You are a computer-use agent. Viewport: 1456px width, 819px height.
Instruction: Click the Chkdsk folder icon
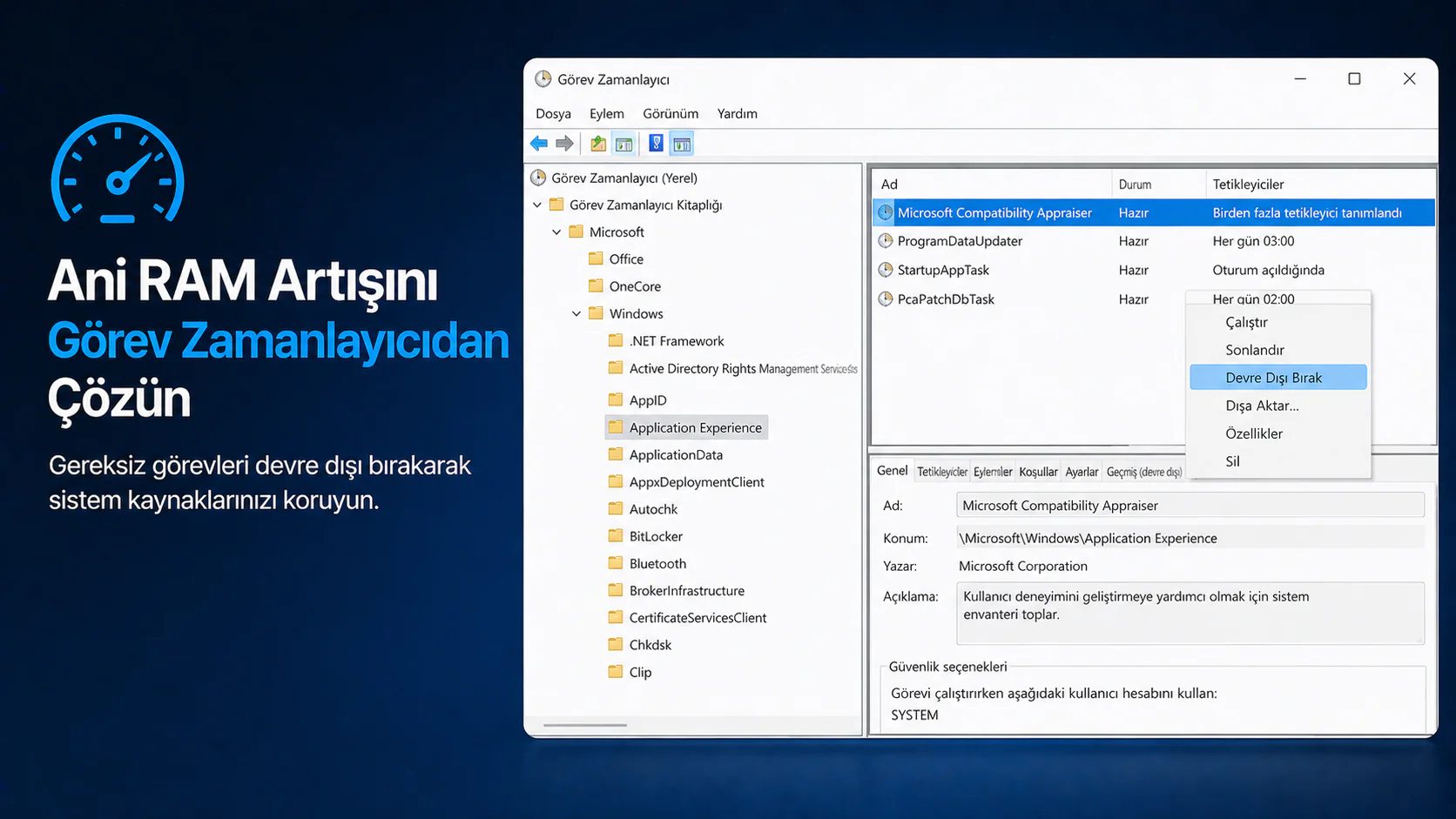(616, 644)
